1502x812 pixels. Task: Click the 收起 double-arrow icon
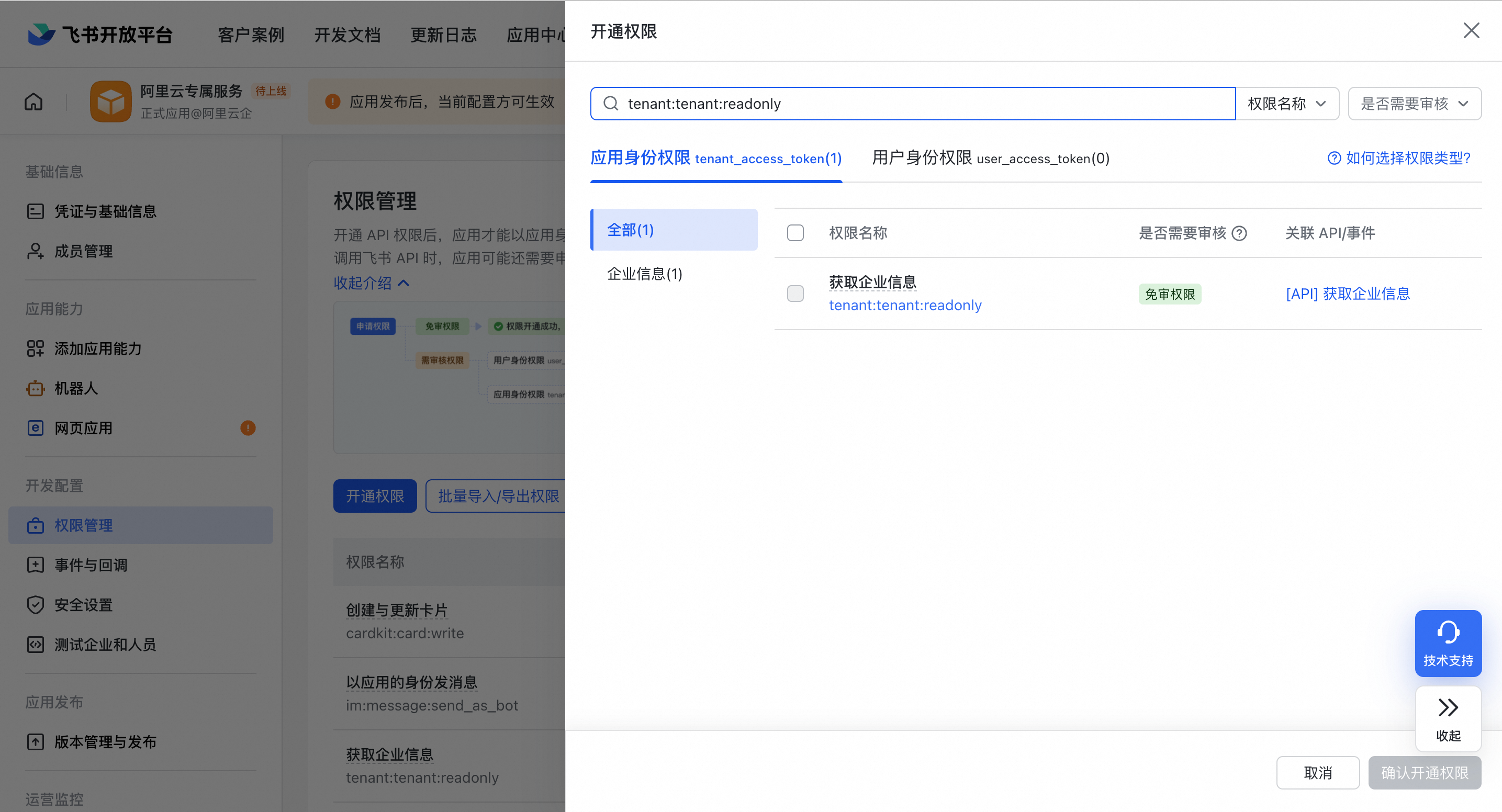[x=1448, y=708]
